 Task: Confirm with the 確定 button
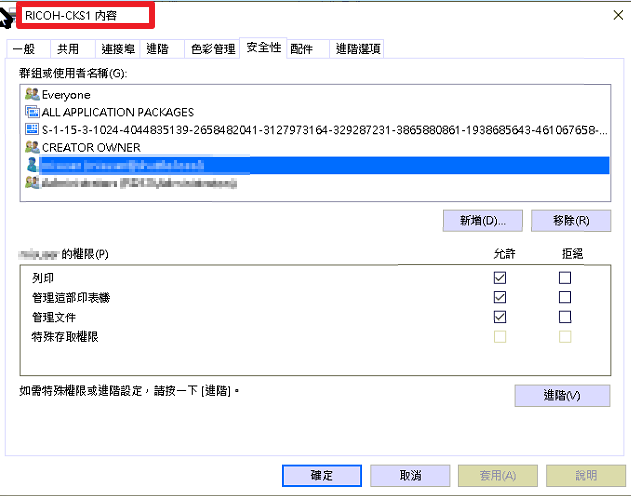[322, 475]
